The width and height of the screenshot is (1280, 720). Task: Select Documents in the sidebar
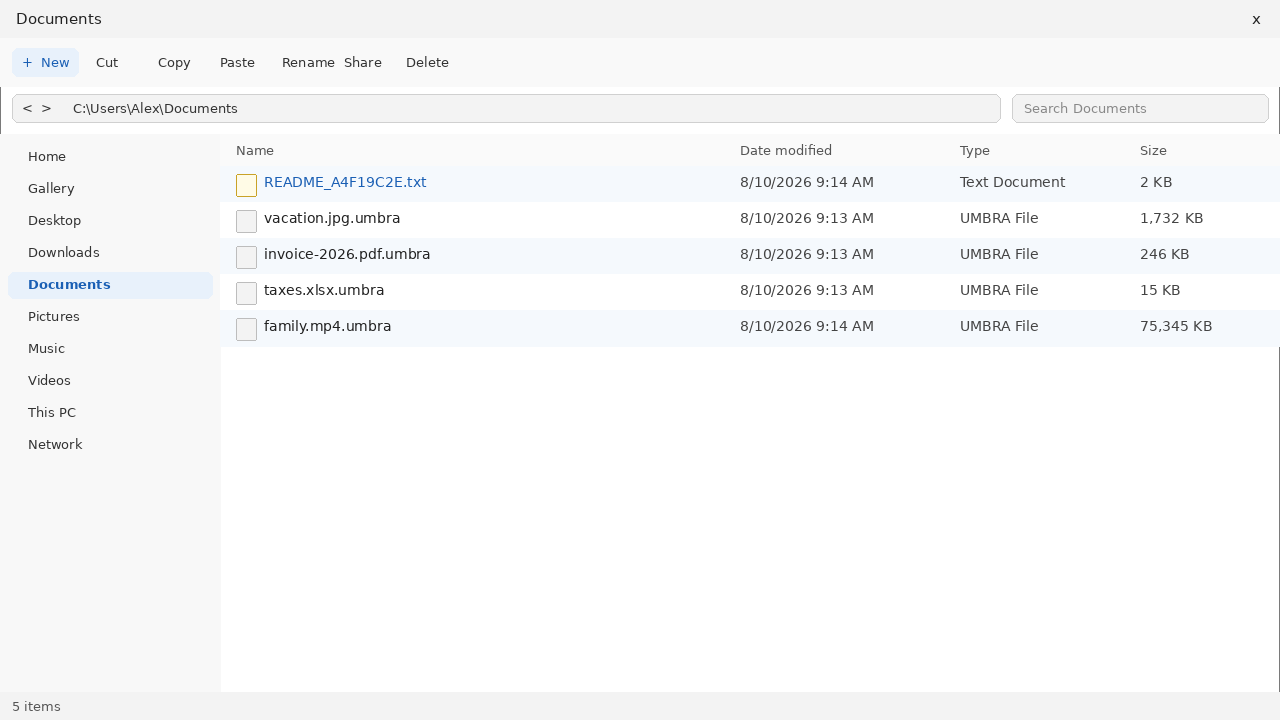(x=110, y=285)
